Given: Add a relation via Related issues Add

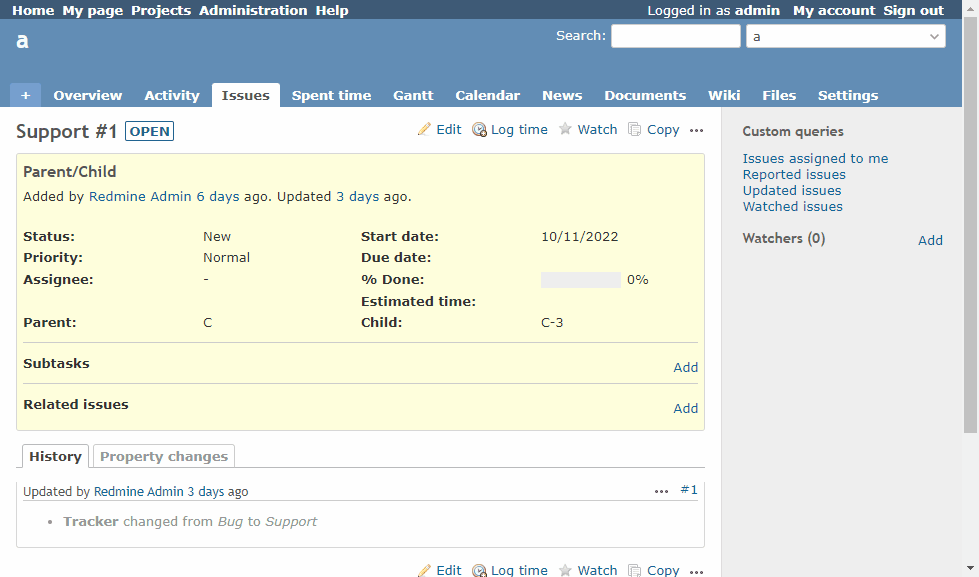Looking at the screenshot, I should click(x=686, y=408).
